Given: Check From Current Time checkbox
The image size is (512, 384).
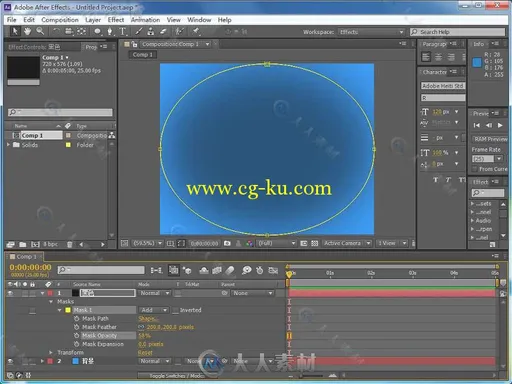Looking at the screenshot, I should point(475,169).
